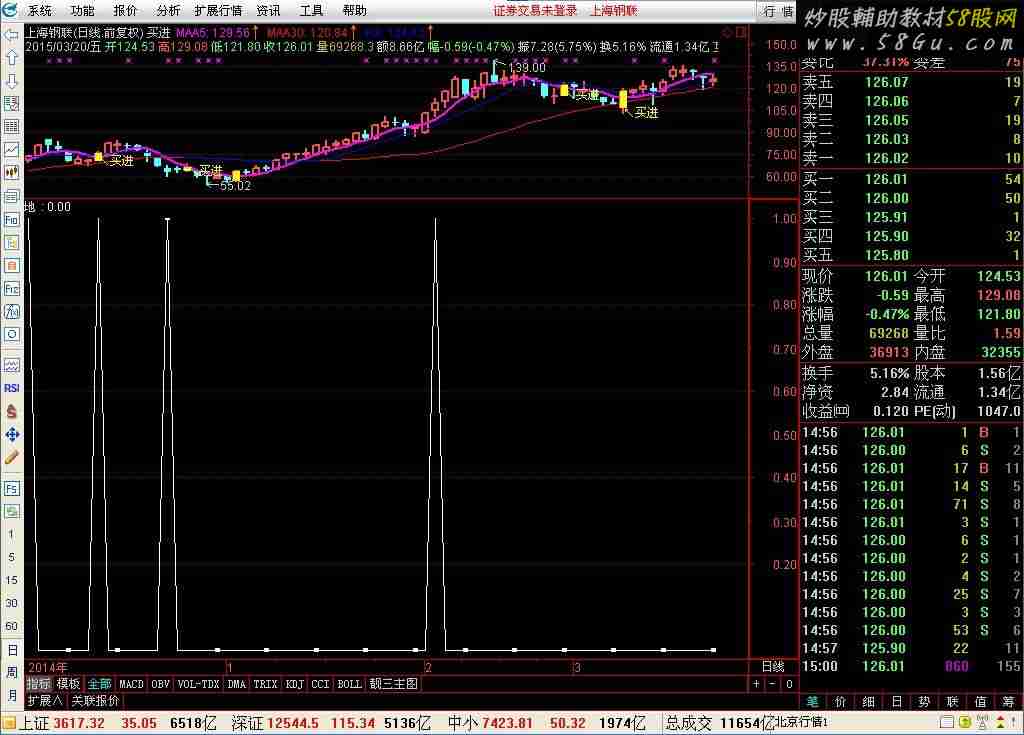
Task: Select the BOLL indicator tab
Action: (x=349, y=684)
